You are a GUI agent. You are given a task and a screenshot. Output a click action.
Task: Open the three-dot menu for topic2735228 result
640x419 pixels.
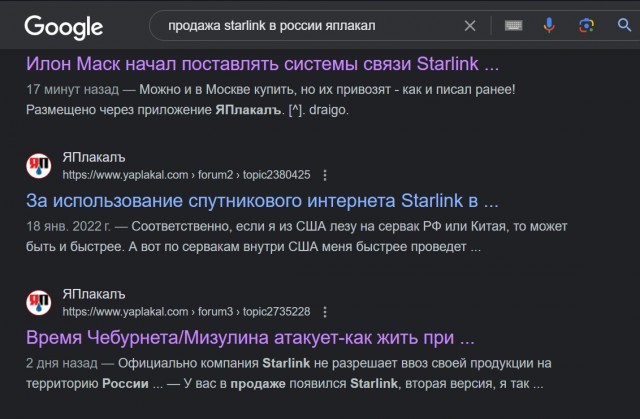pyautogui.click(x=325, y=312)
